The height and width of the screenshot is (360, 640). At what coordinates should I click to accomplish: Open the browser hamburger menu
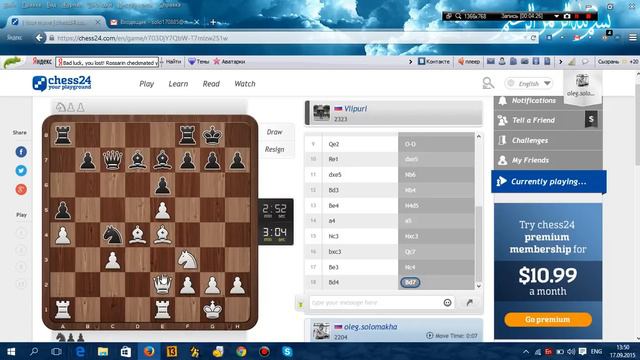click(632, 38)
